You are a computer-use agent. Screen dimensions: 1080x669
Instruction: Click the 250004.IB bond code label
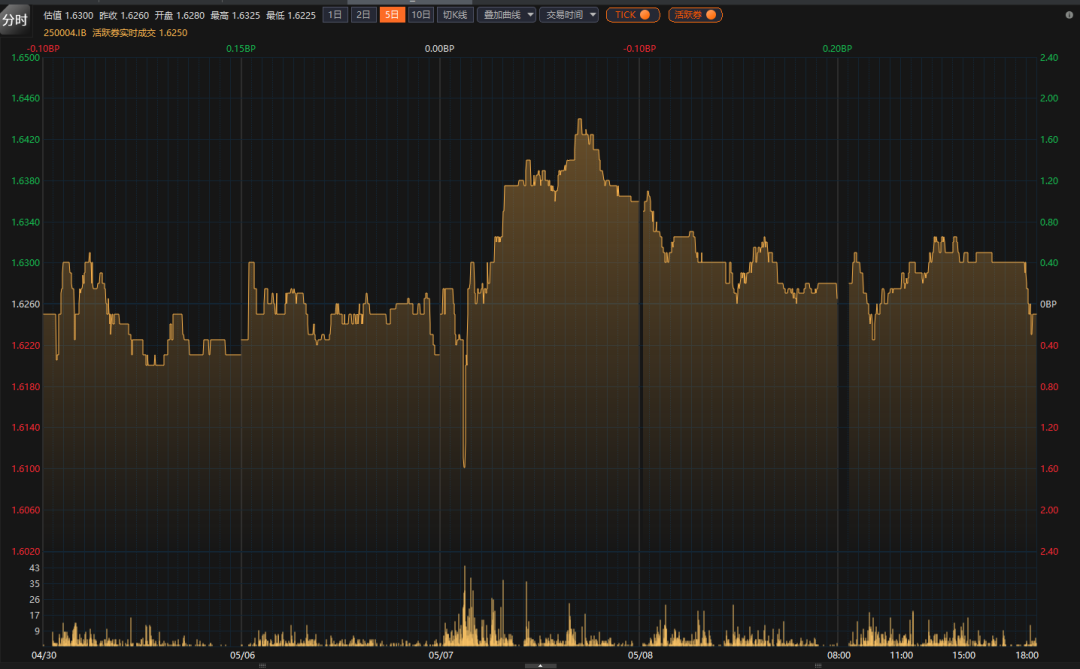tap(65, 33)
